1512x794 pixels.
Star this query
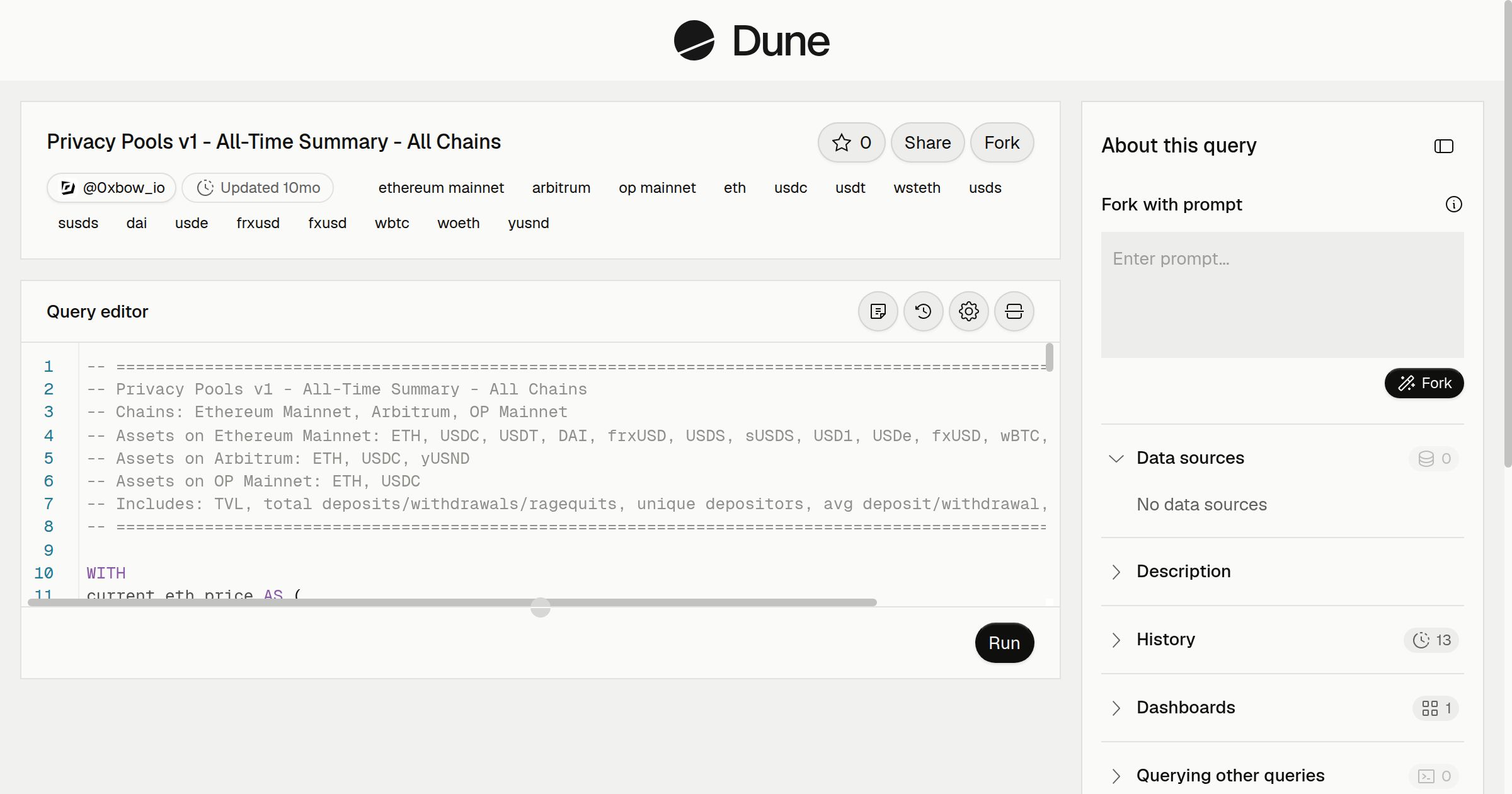tap(851, 142)
